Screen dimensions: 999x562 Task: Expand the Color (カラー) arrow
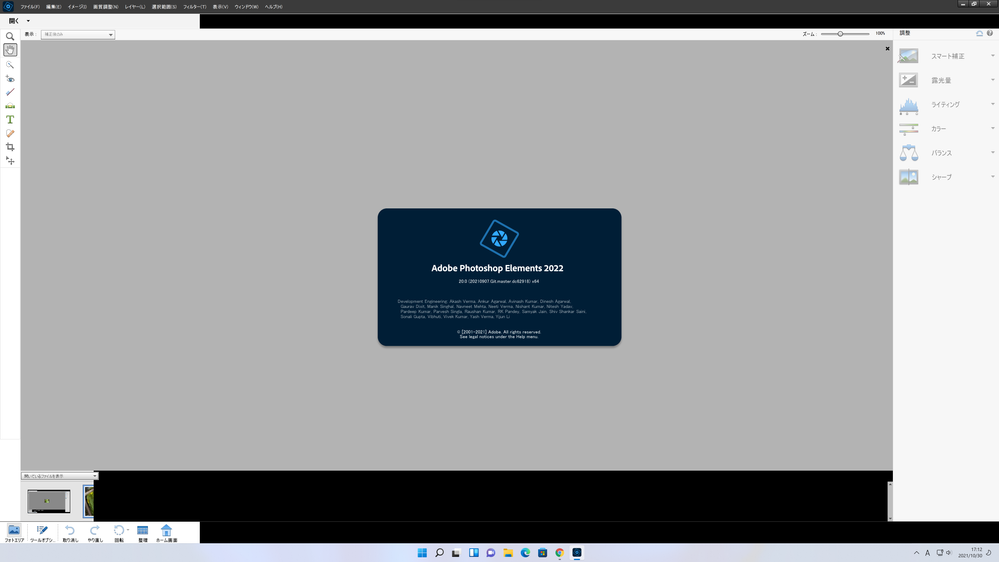coord(992,129)
